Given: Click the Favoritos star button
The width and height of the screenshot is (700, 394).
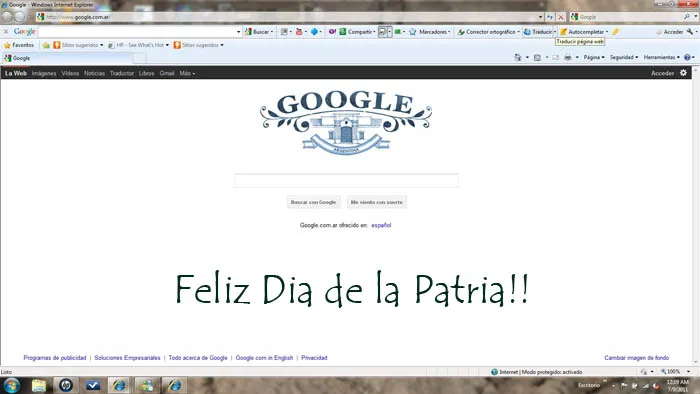Looking at the screenshot, I should (x=19, y=45).
